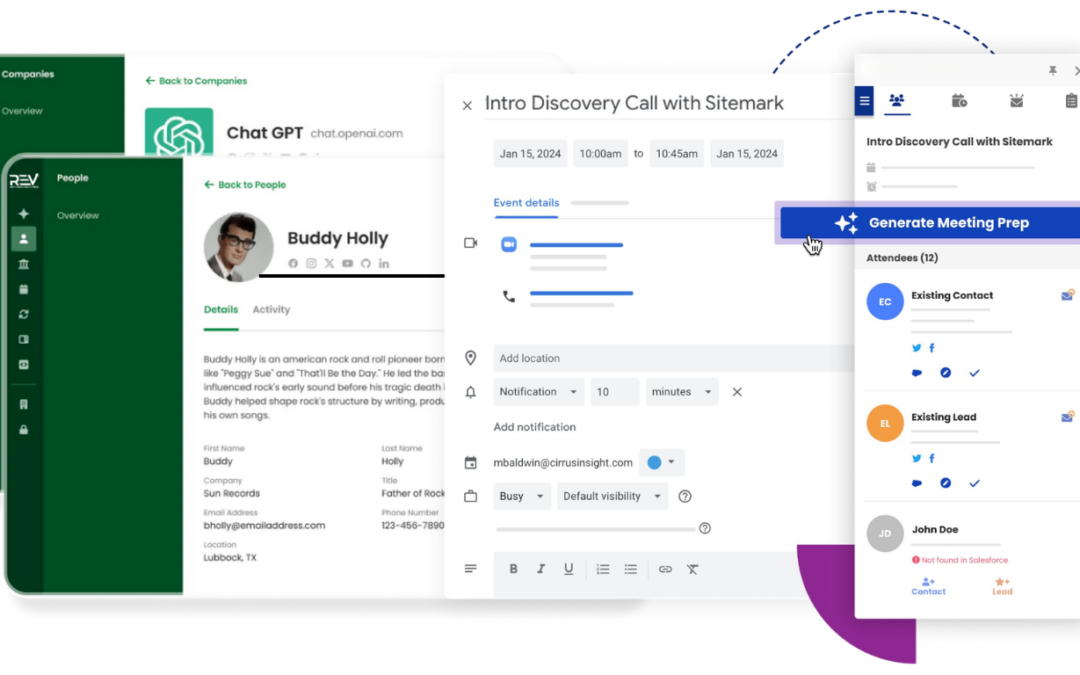Go Back to People

click(x=245, y=185)
